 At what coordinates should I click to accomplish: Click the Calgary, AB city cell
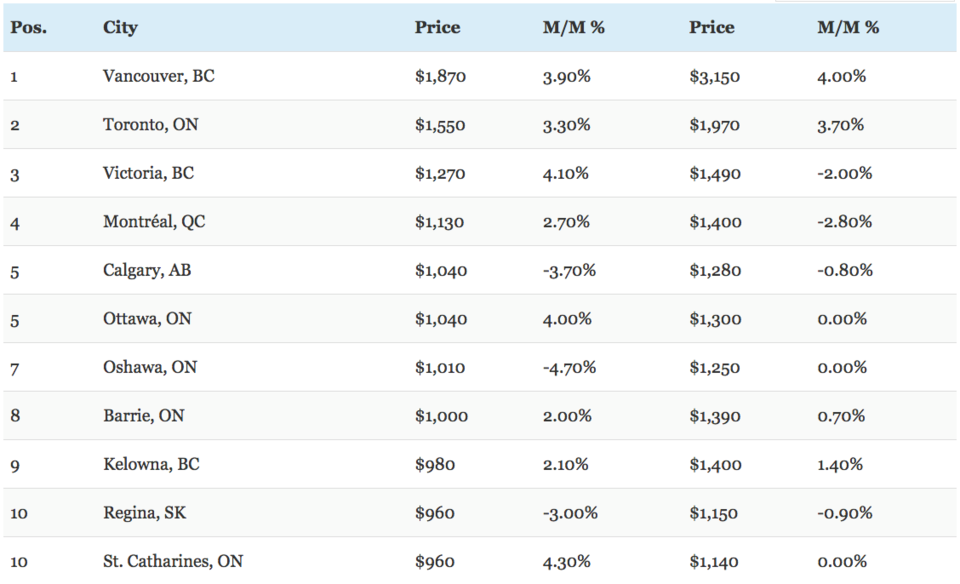tap(147, 270)
